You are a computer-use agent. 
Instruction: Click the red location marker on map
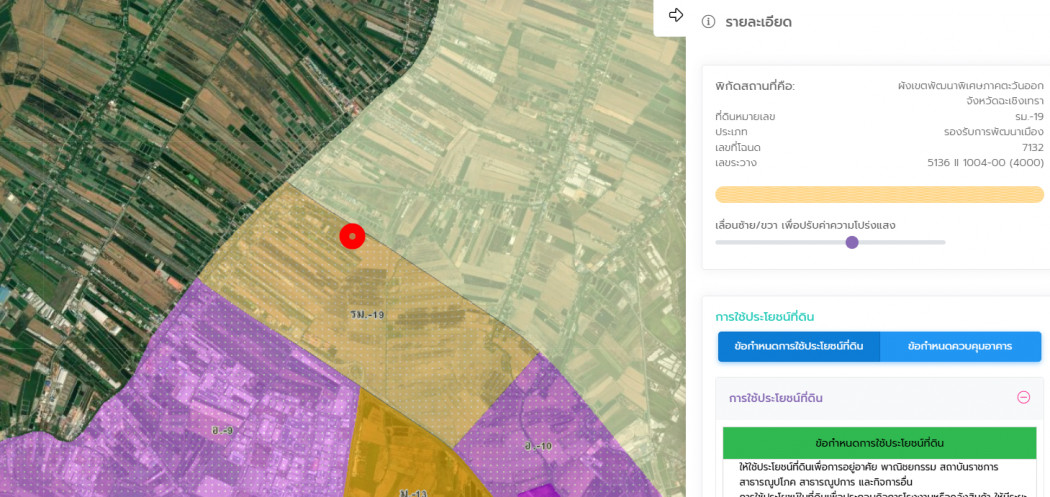coord(352,236)
